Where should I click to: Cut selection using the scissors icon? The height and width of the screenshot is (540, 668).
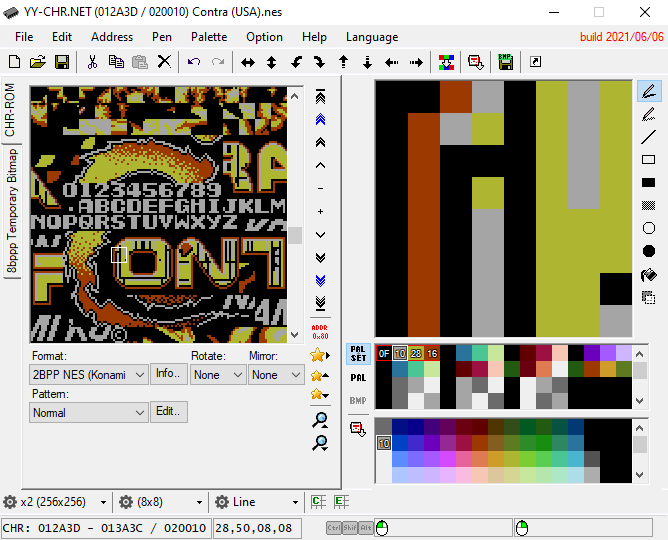click(x=92, y=62)
